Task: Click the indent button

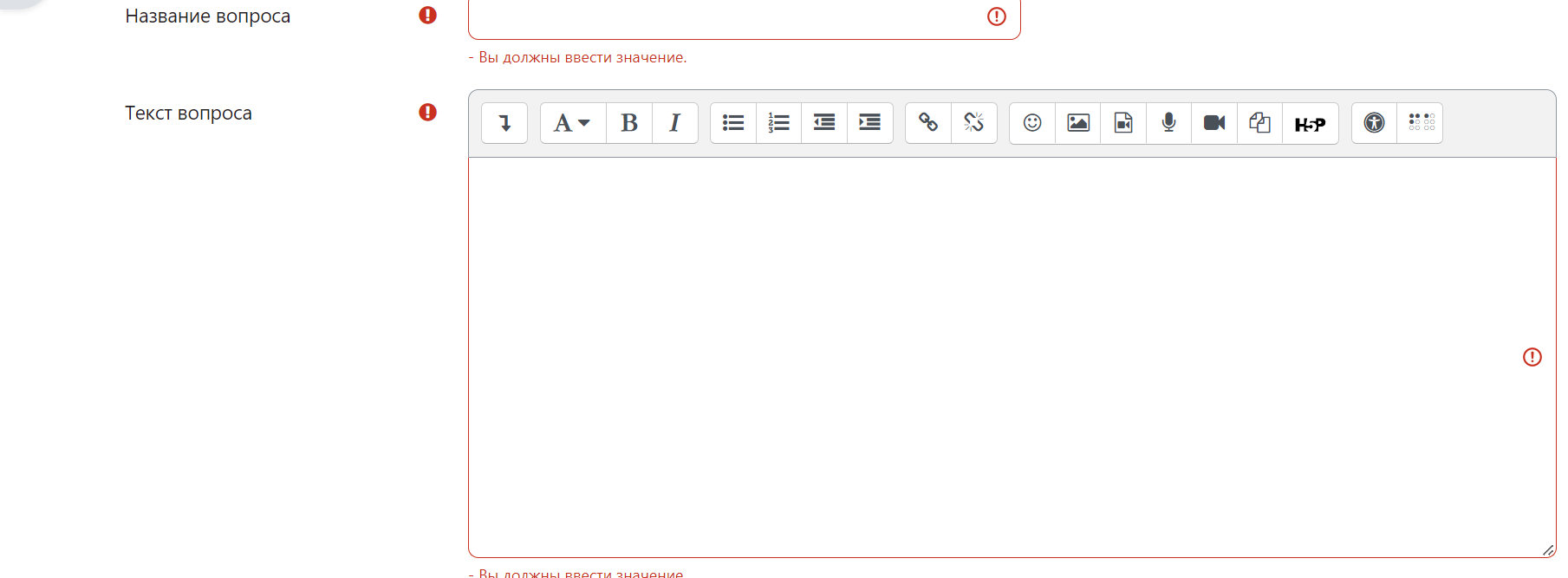Action: point(869,123)
